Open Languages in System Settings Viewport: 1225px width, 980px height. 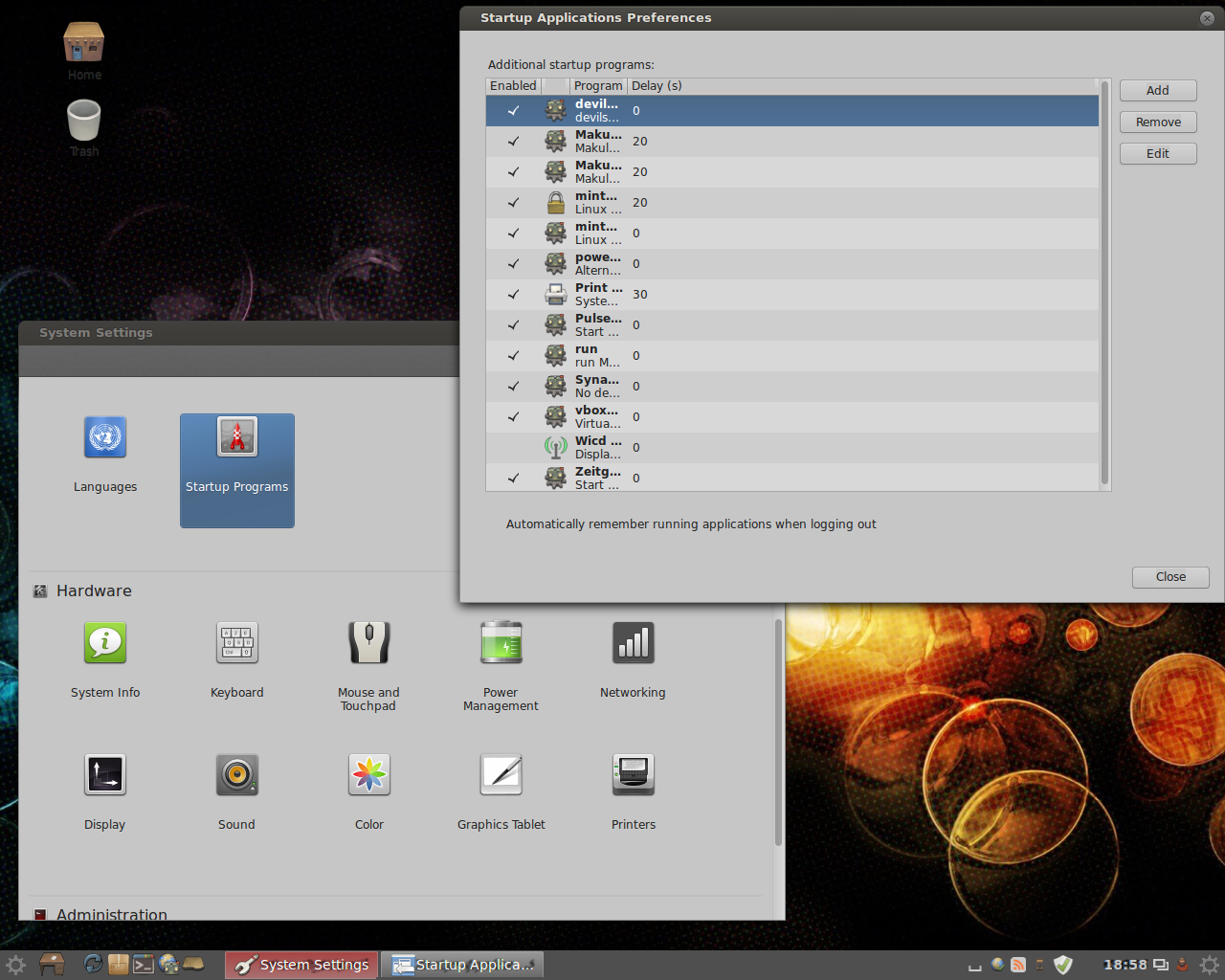coord(105,456)
